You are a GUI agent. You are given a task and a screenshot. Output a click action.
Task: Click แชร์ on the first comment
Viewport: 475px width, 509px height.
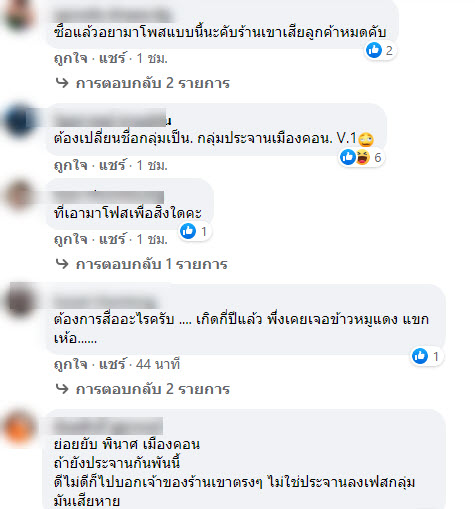[113, 58]
